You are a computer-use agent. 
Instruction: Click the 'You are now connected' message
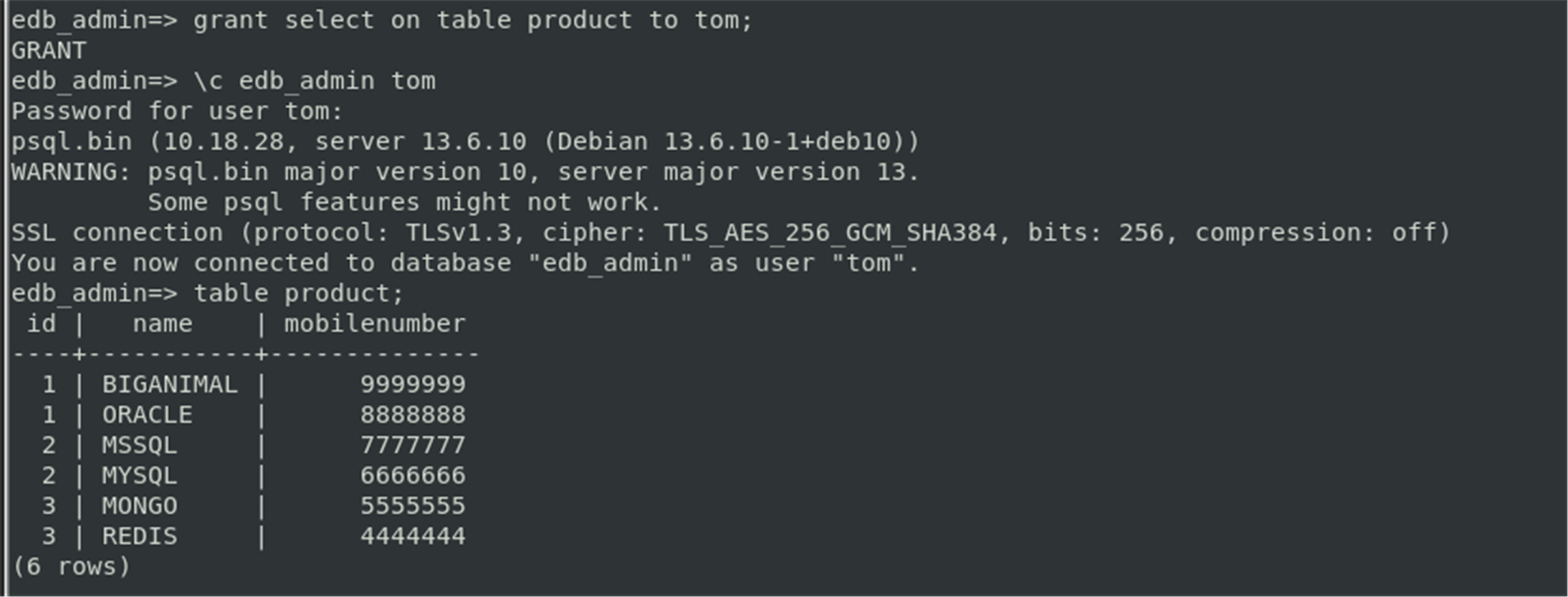(465, 264)
